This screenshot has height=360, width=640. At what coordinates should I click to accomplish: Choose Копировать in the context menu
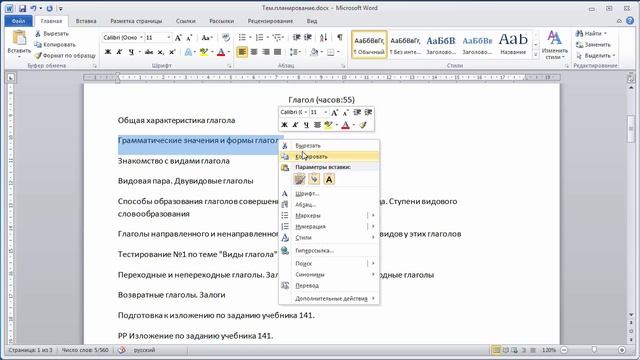[x=329, y=156]
